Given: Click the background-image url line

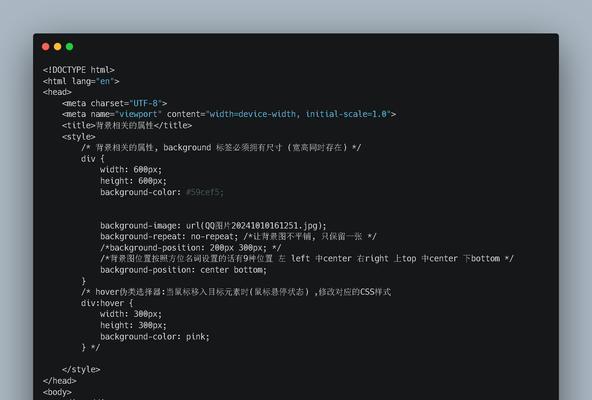Looking at the screenshot, I should [213, 225].
